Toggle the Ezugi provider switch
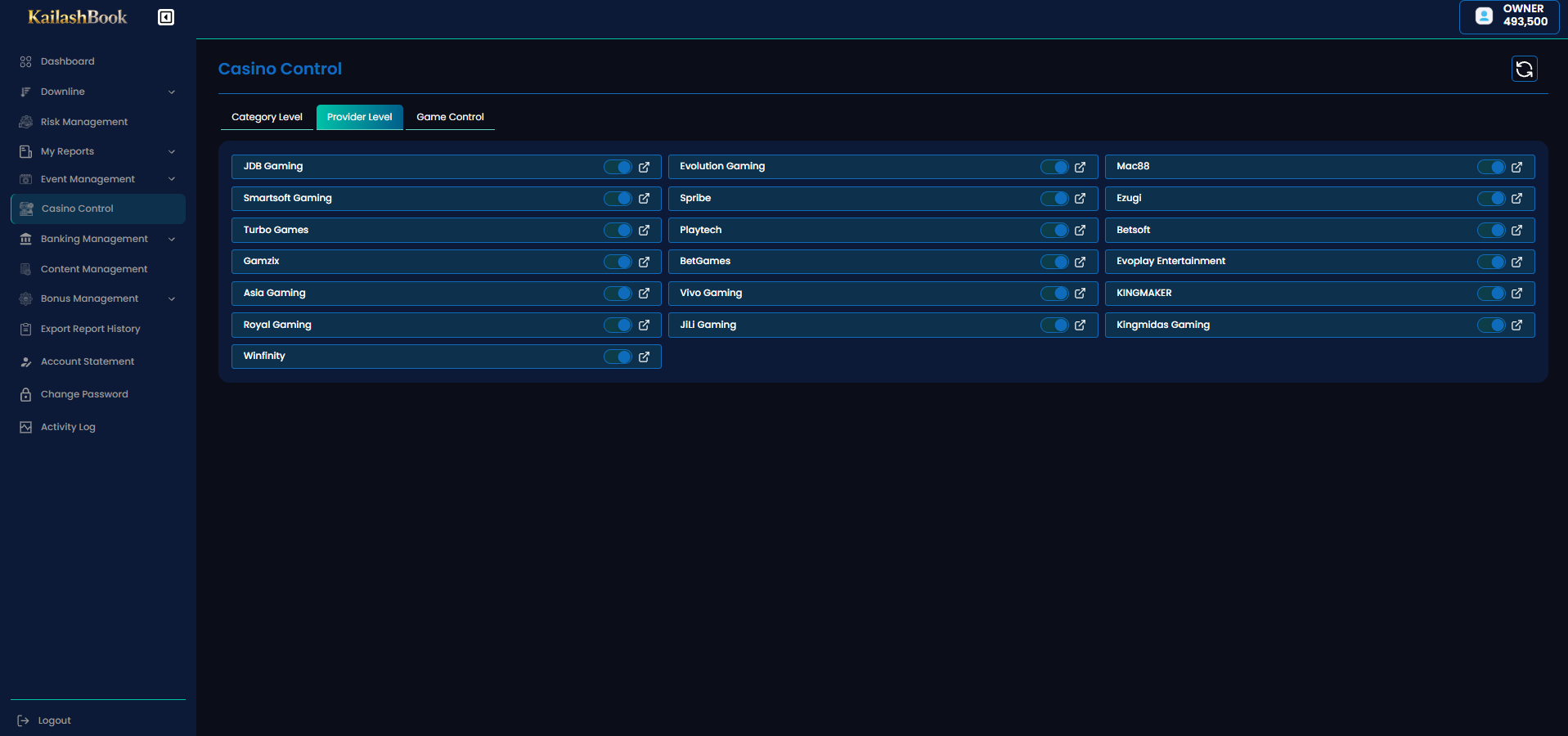The image size is (1568, 736). coord(1491,199)
